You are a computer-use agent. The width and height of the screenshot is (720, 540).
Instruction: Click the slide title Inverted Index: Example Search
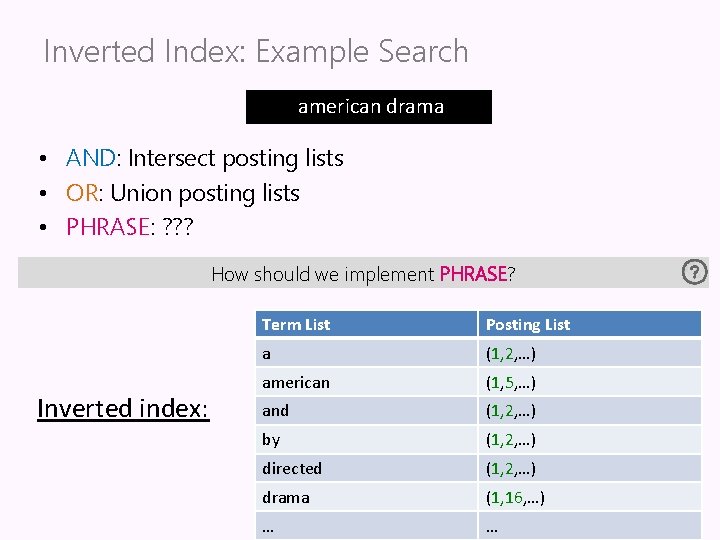(x=256, y=51)
